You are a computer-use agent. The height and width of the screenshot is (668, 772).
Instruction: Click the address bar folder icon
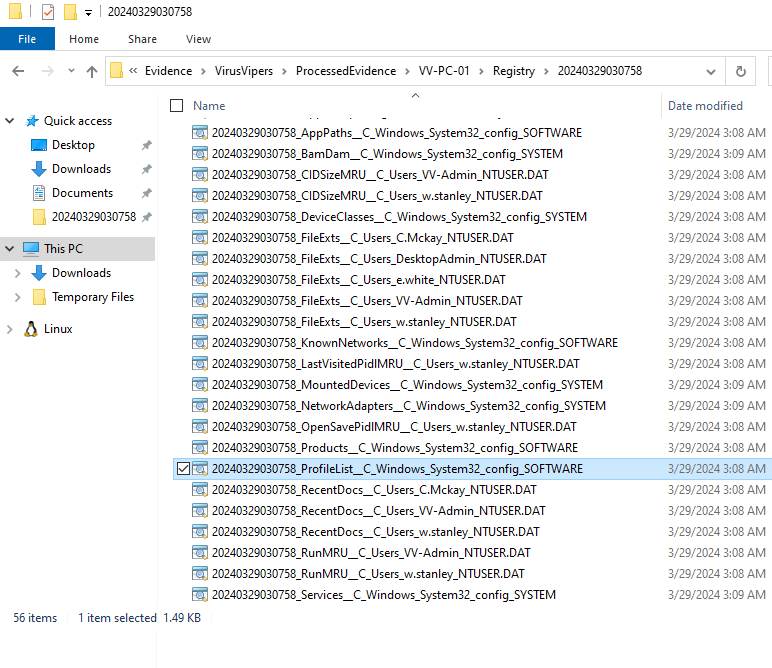[x=116, y=71]
